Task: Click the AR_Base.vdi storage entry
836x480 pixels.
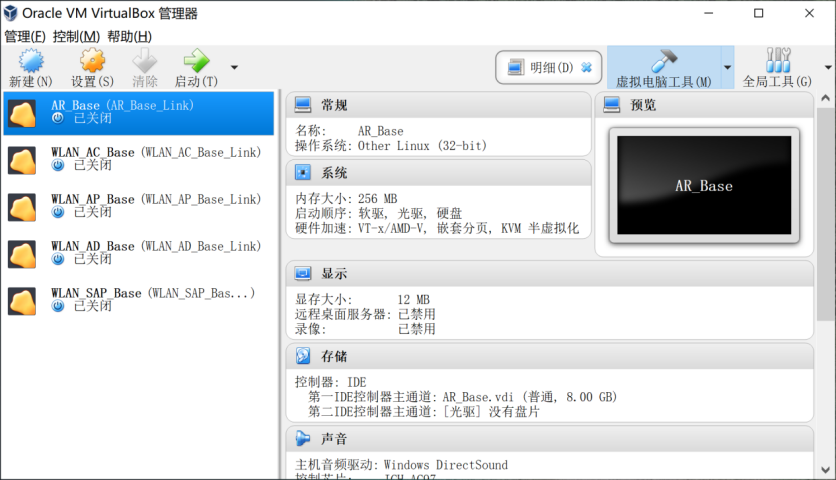Action: point(529,397)
